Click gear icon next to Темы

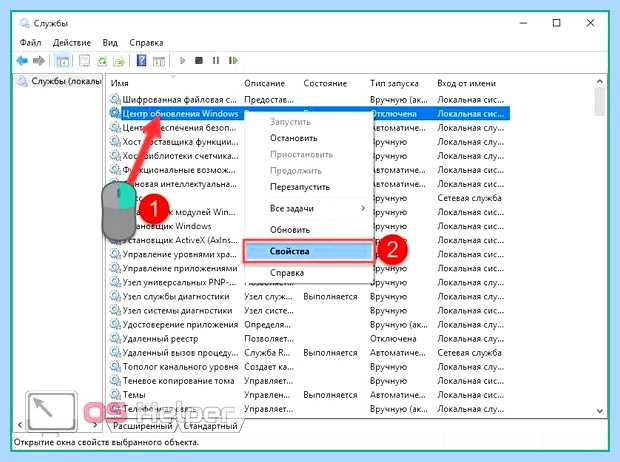pos(115,395)
